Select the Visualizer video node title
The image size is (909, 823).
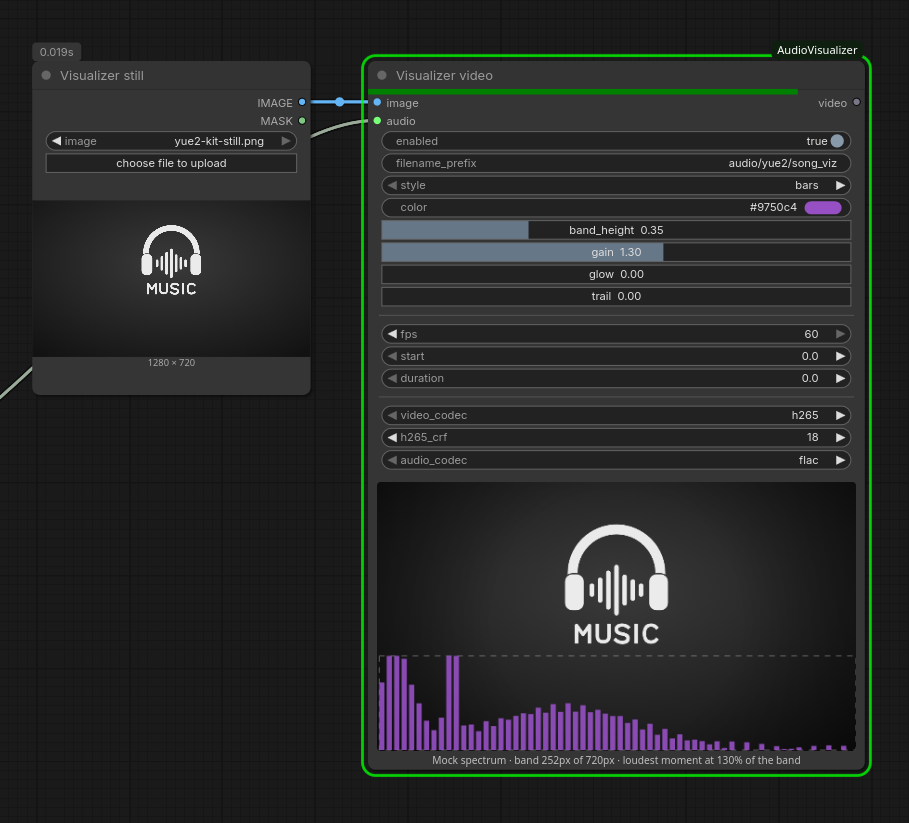coord(444,75)
